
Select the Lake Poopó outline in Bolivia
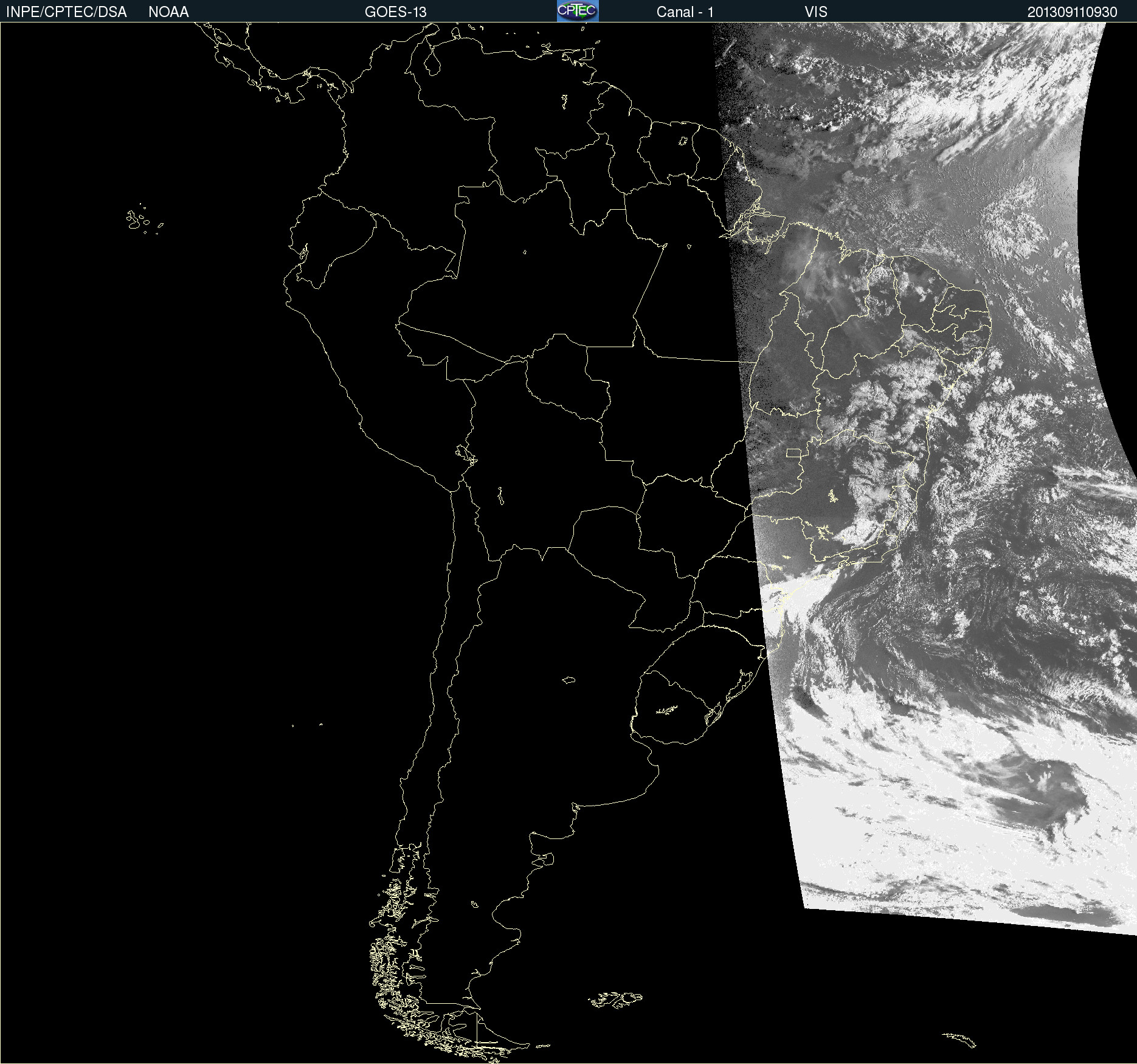tap(500, 496)
